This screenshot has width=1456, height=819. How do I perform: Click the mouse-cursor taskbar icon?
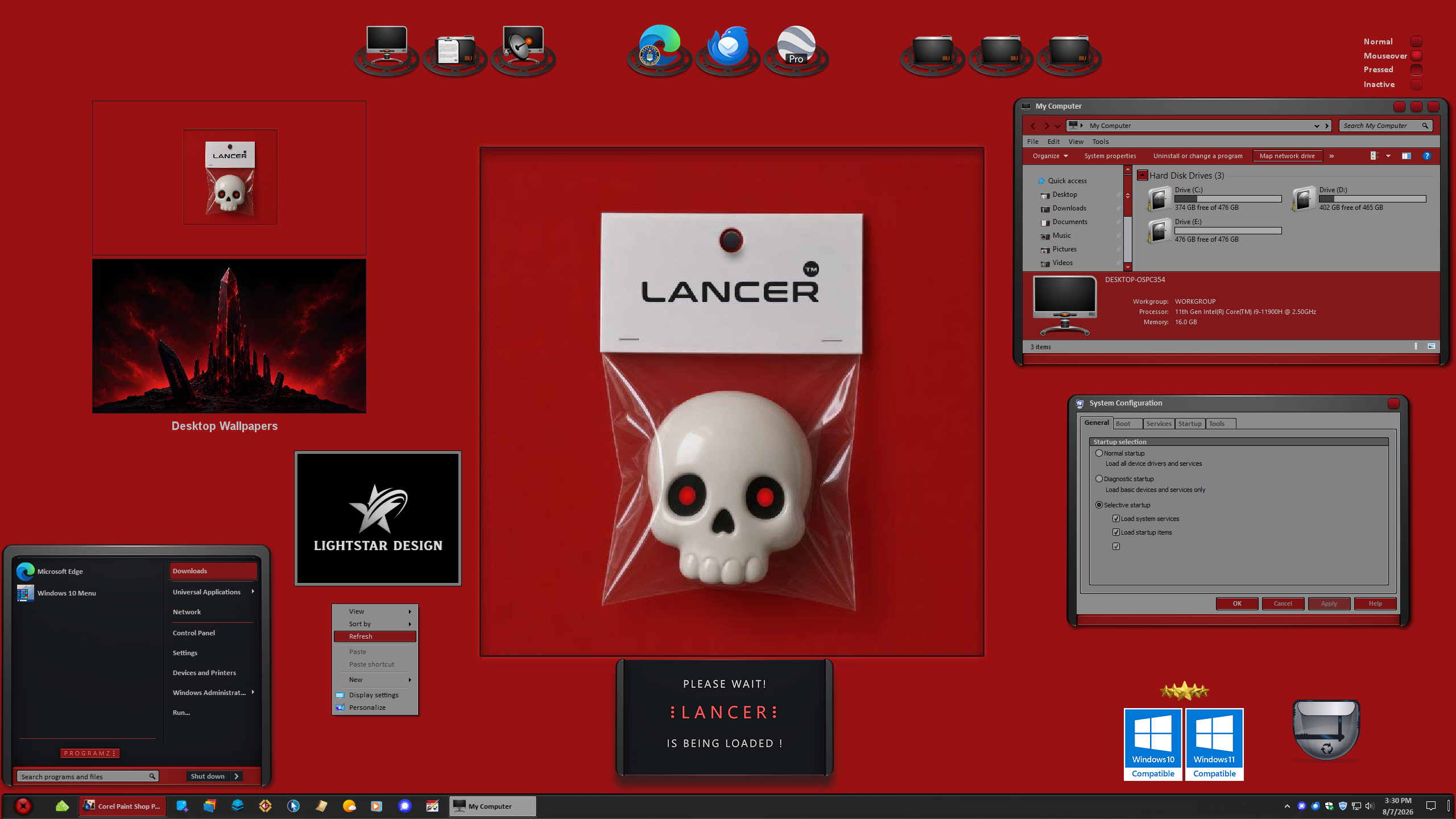point(293,806)
